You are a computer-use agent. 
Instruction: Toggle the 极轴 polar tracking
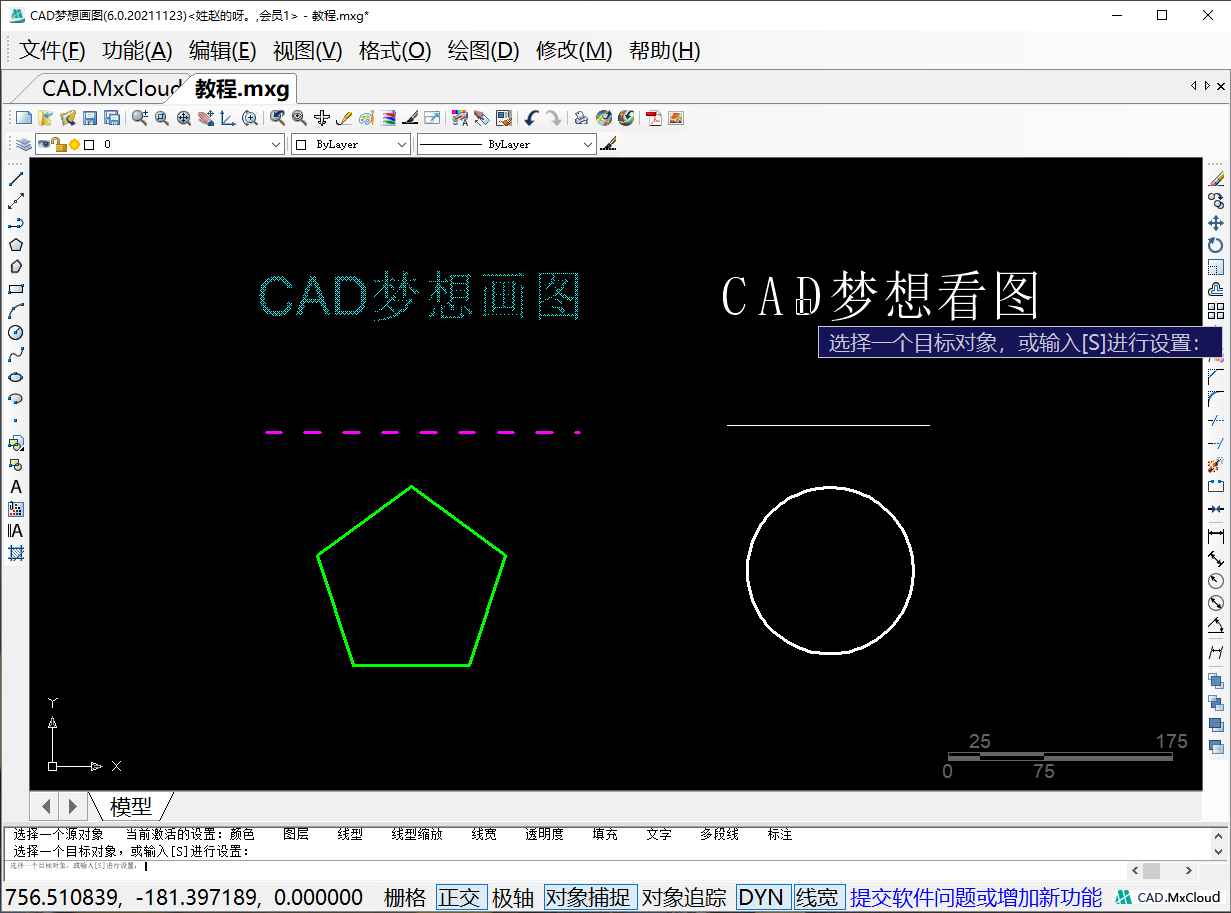point(513,897)
